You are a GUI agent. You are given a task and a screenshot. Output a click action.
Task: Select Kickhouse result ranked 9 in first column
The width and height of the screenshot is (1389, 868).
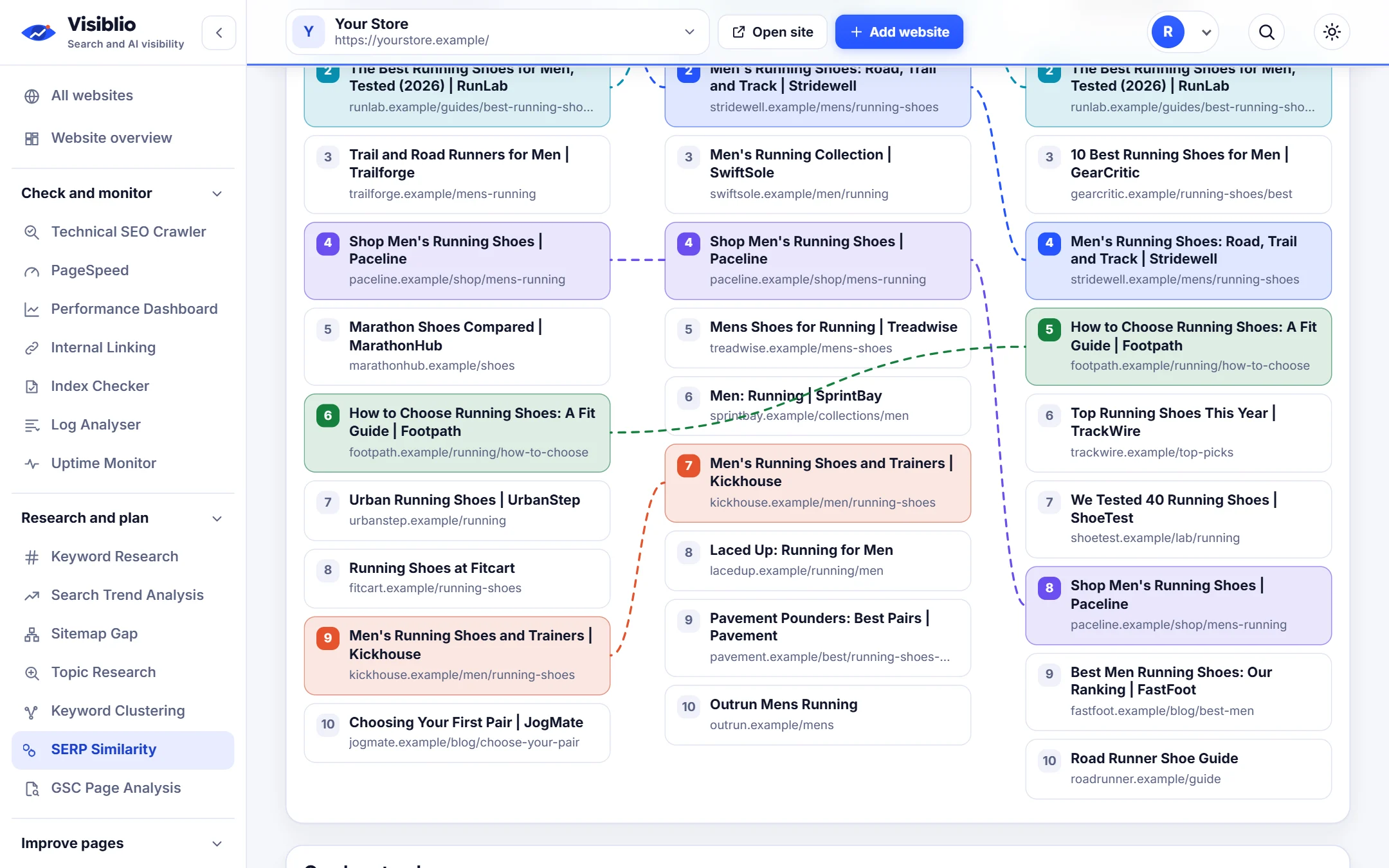coord(457,655)
